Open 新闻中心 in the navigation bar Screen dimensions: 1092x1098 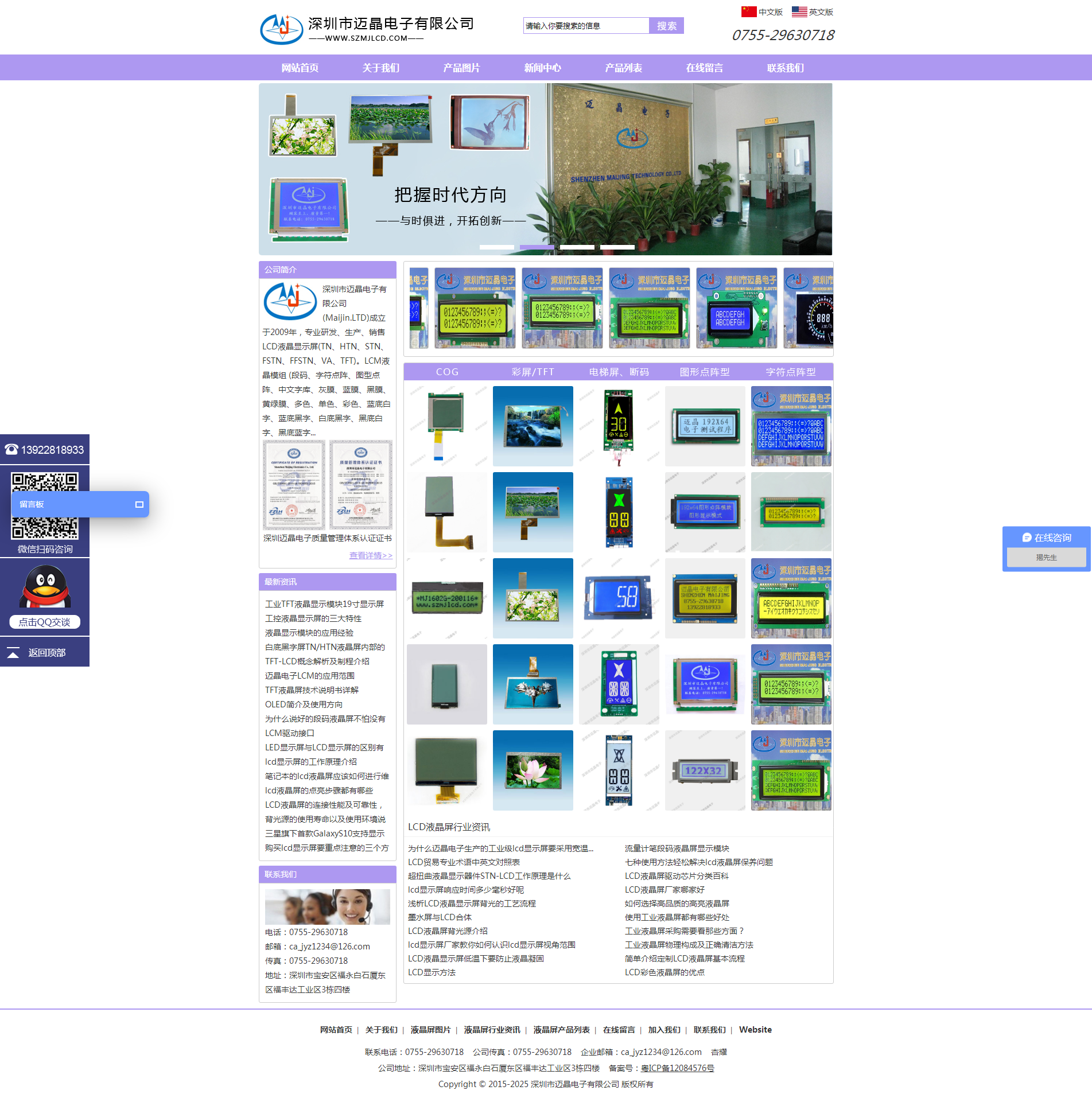click(x=542, y=68)
